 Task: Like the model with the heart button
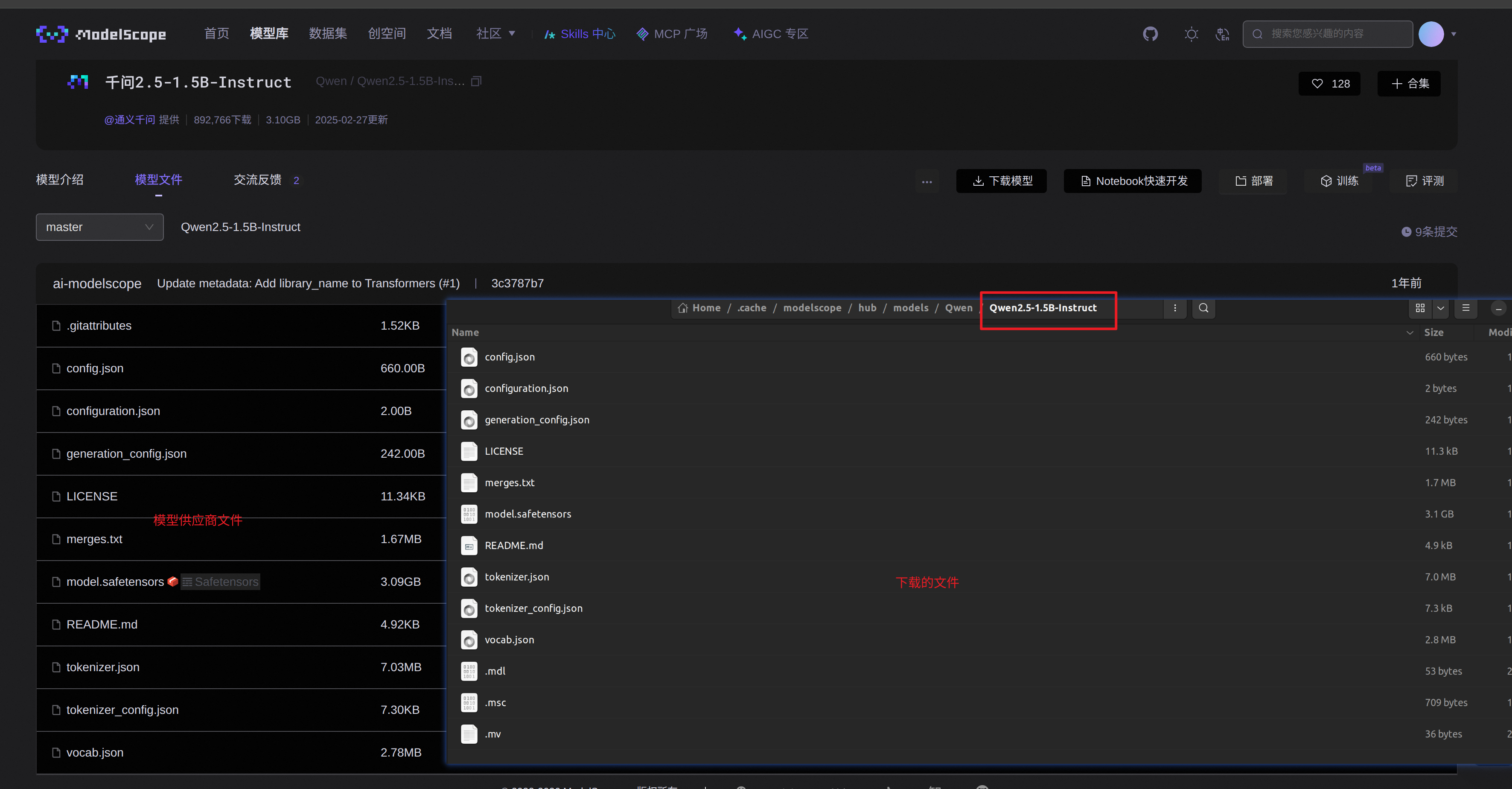coord(1329,83)
